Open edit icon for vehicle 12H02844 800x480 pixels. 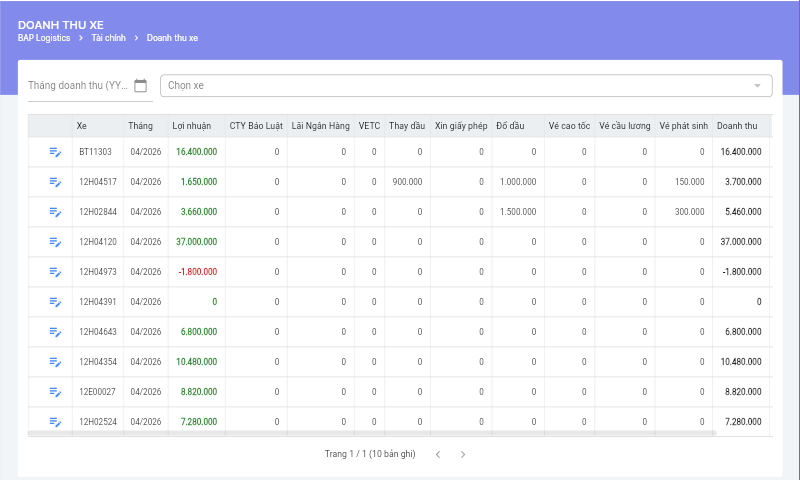coord(55,212)
